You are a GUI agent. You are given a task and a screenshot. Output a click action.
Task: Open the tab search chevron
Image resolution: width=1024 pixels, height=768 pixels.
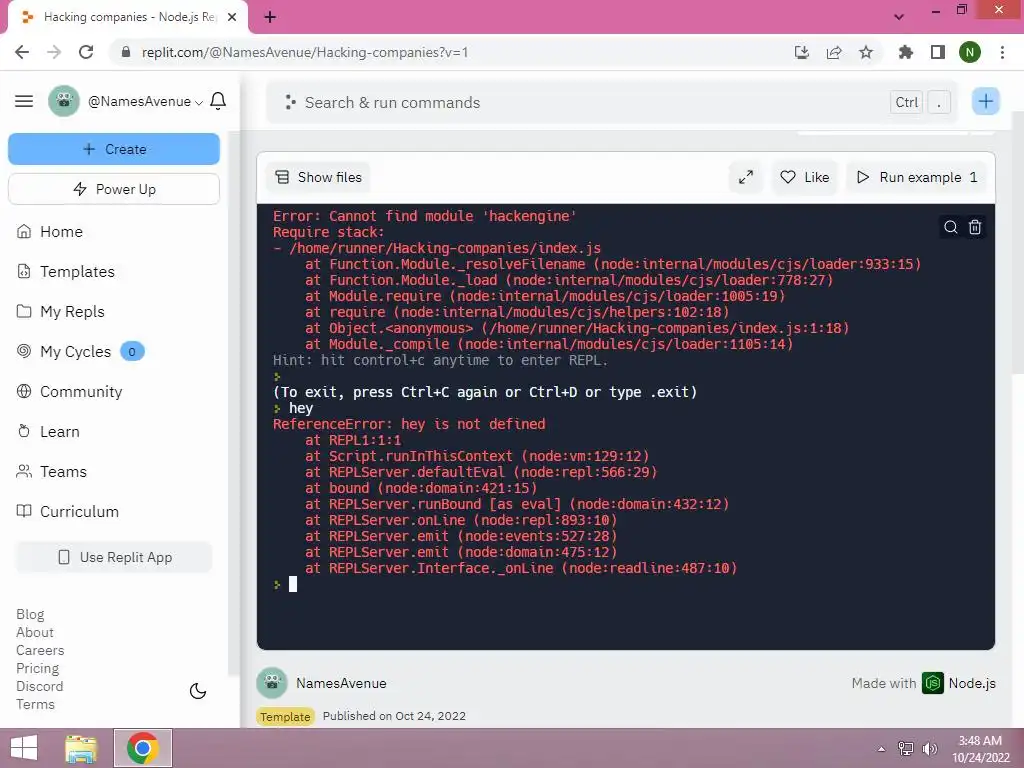[899, 17]
